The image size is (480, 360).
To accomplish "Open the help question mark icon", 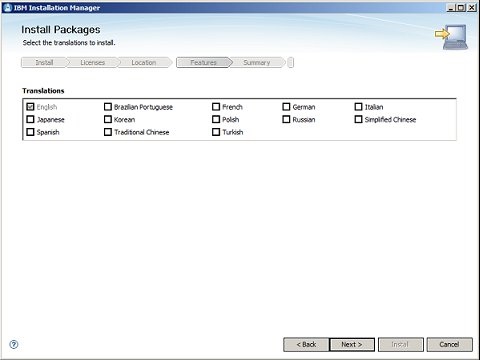I will point(14,344).
